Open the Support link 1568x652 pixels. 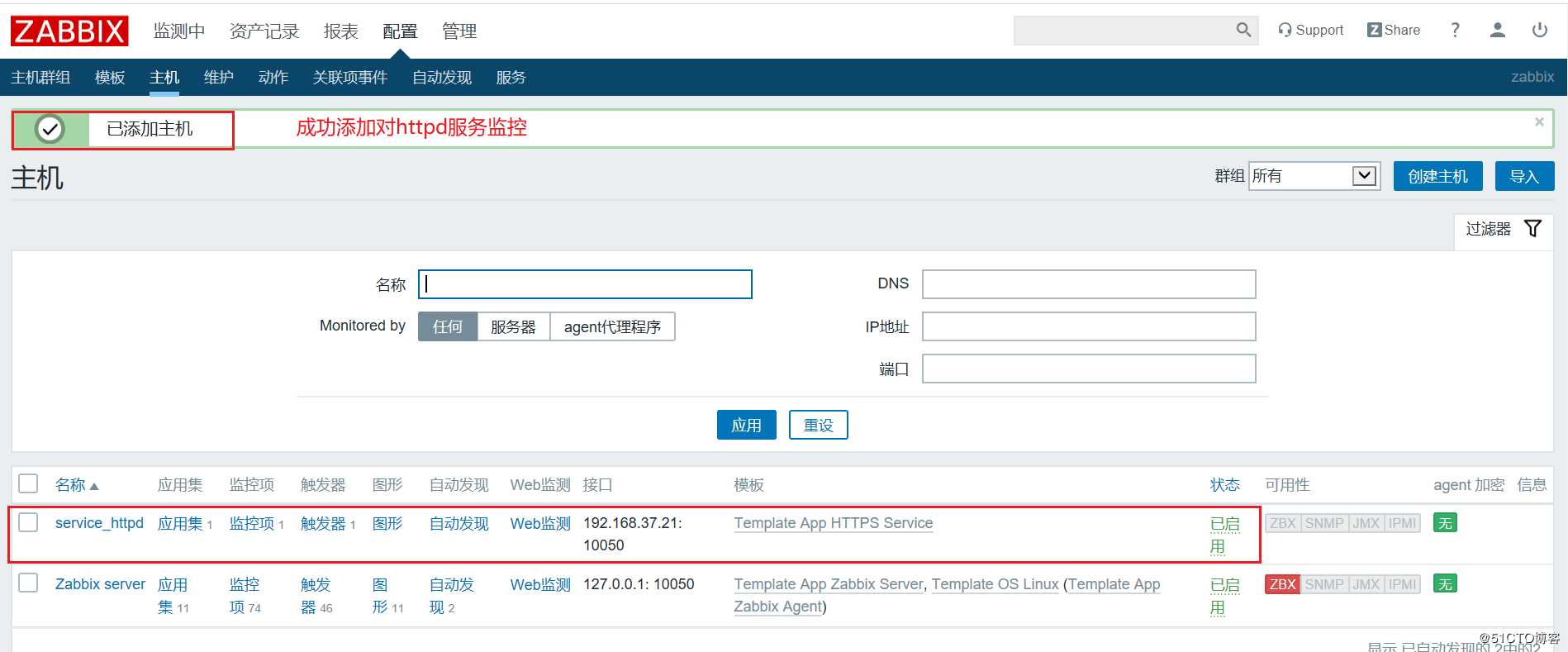pos(1310,31)
